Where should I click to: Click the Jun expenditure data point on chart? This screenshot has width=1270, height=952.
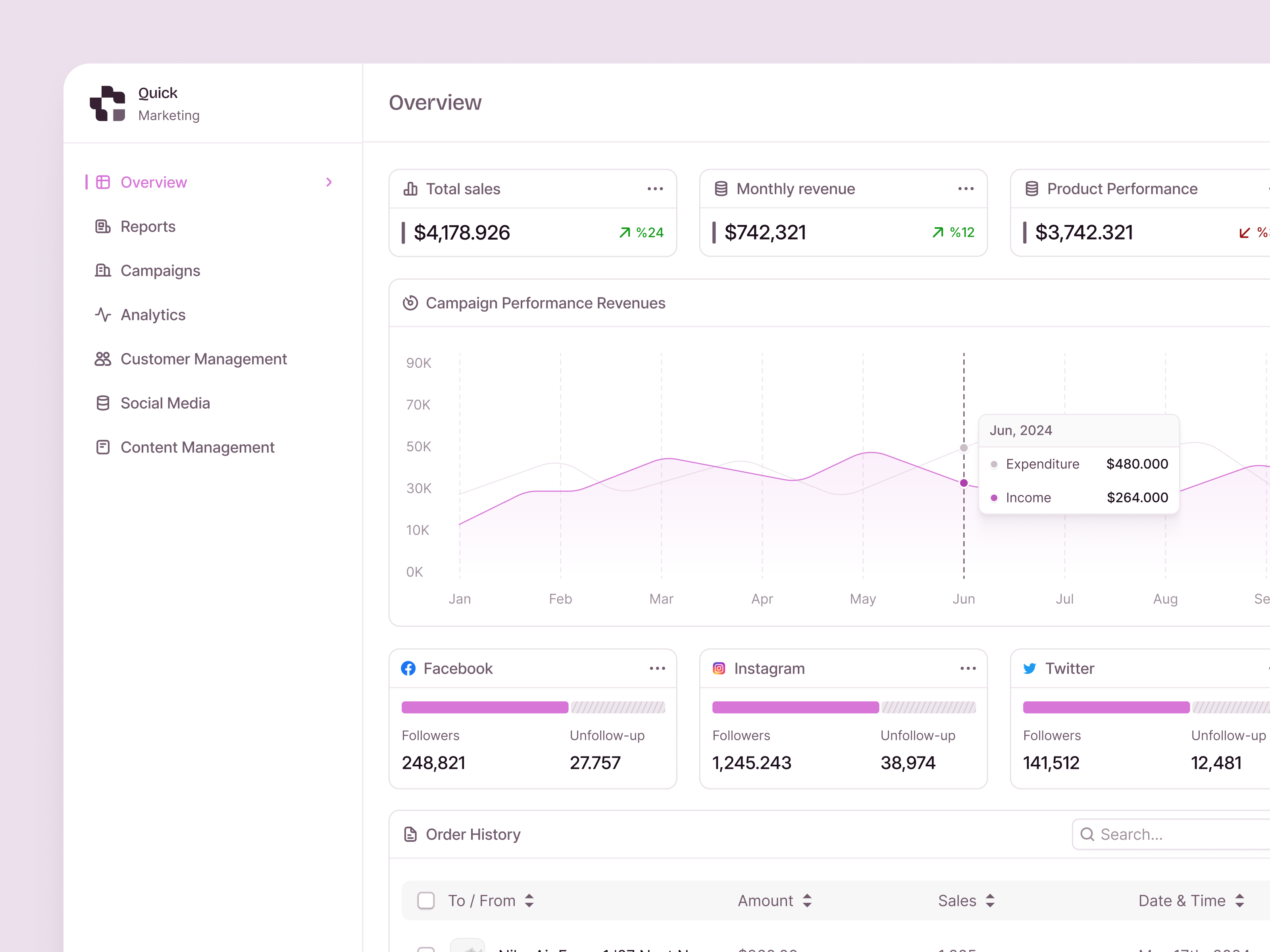click(964, 448)
